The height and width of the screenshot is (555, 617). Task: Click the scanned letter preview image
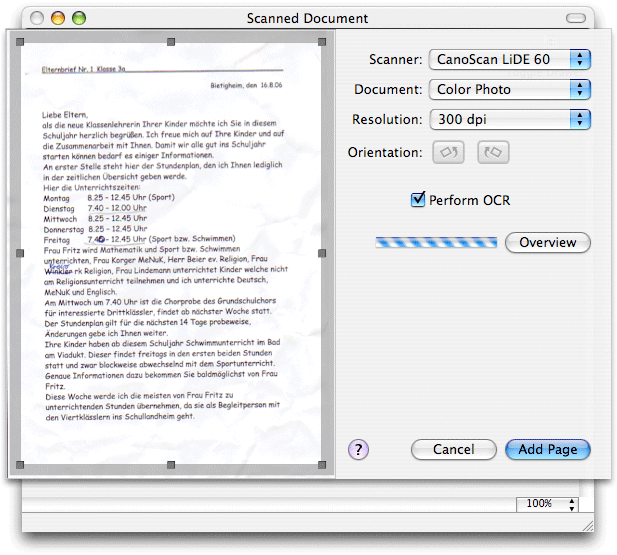point(171,253)
